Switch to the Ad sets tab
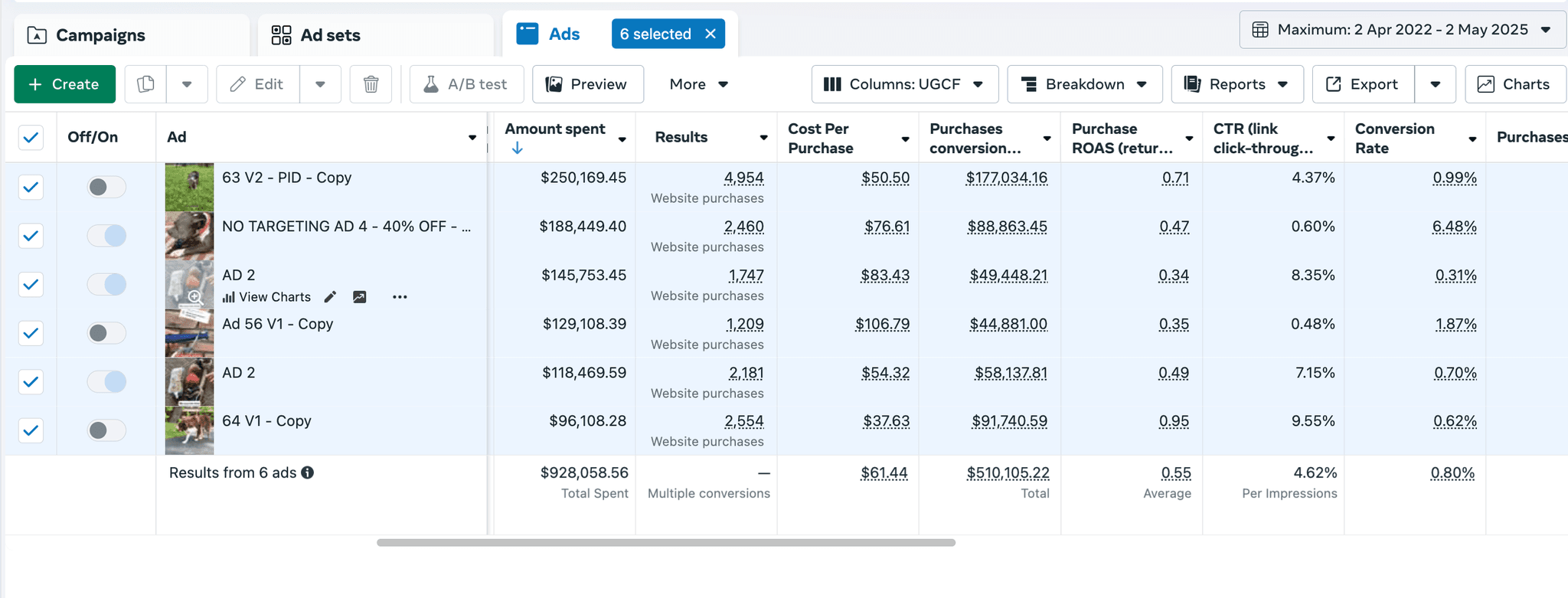1568x598 pixels. coord(375,35)
